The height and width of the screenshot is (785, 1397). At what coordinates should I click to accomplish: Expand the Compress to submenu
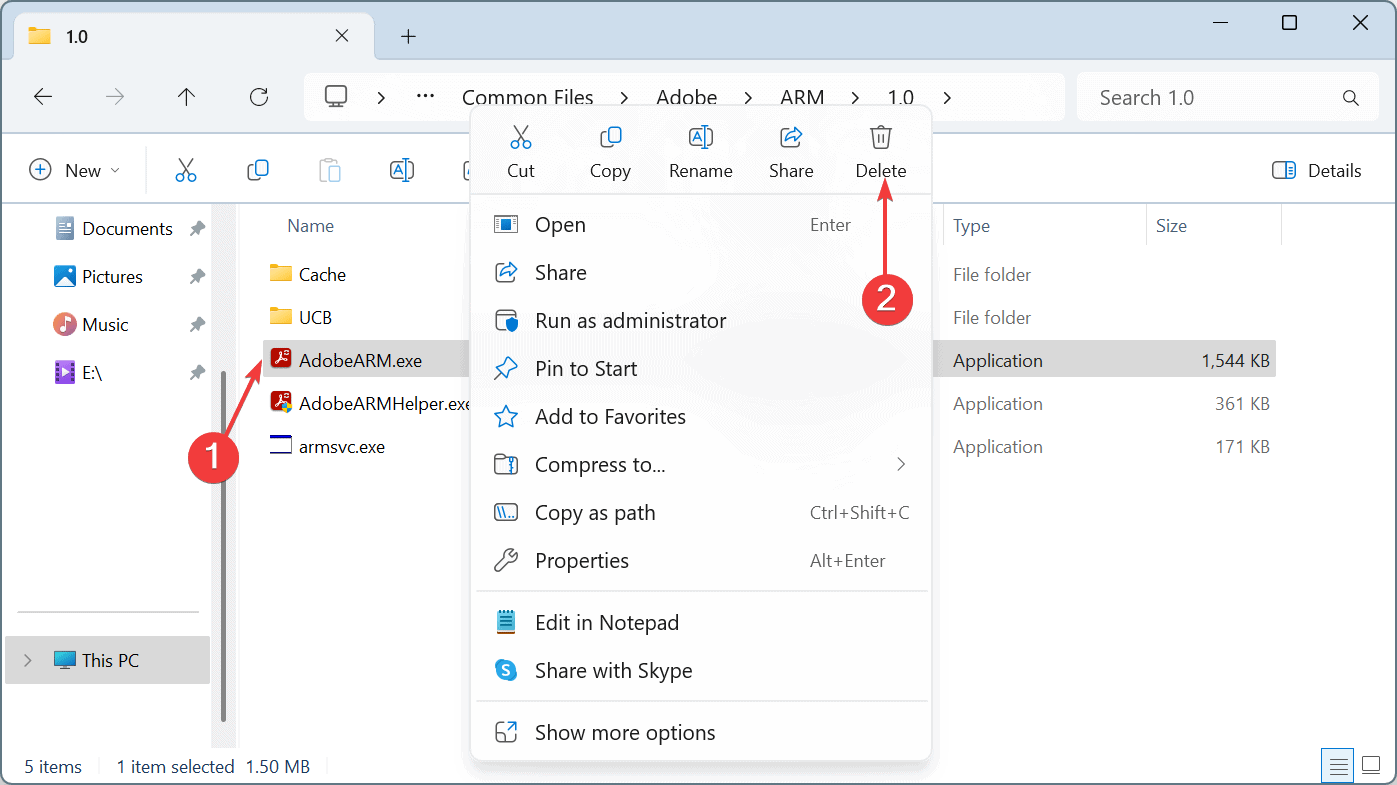coord(900,464)
